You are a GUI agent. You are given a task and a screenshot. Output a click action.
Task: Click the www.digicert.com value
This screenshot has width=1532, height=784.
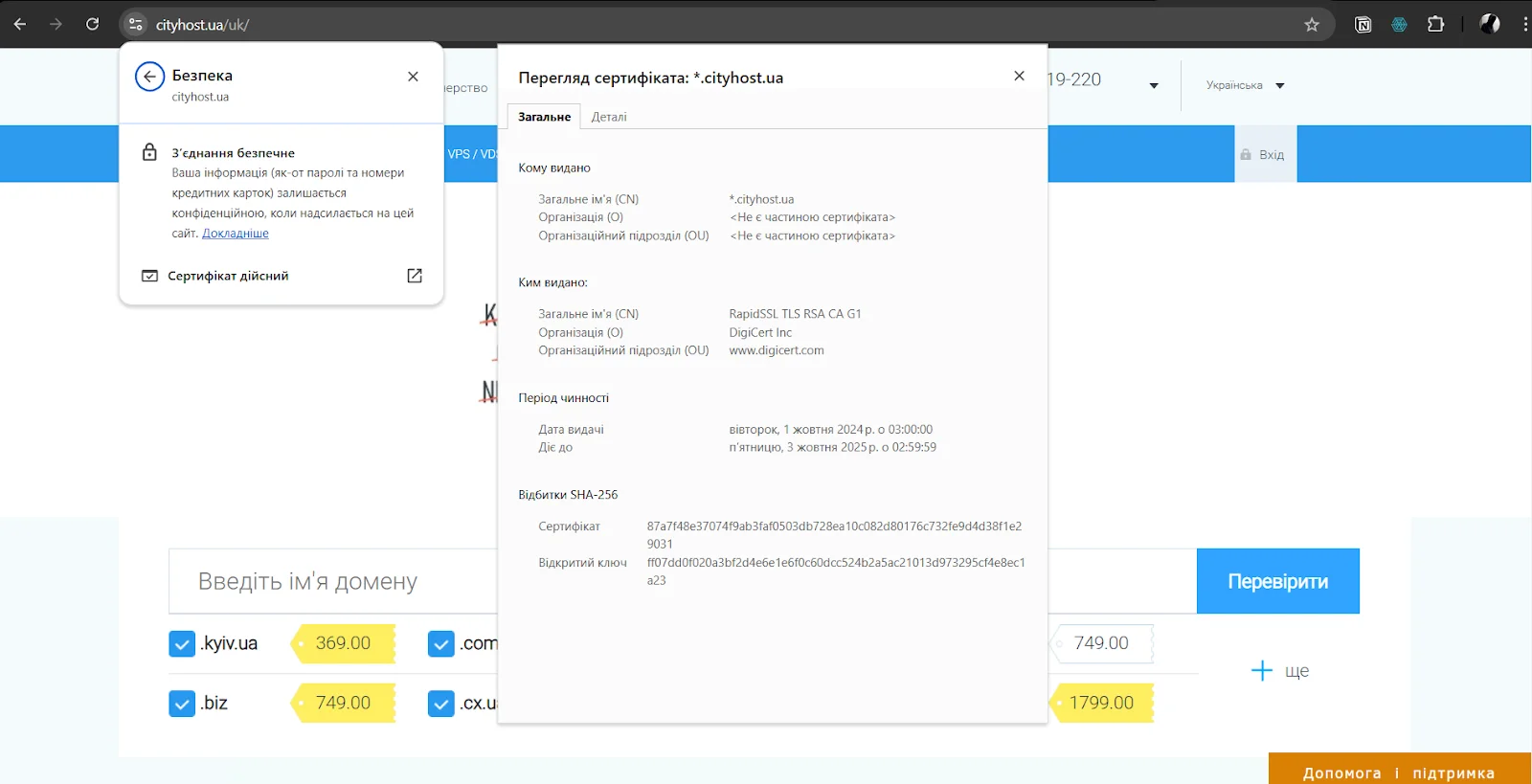tap(777, 350)
